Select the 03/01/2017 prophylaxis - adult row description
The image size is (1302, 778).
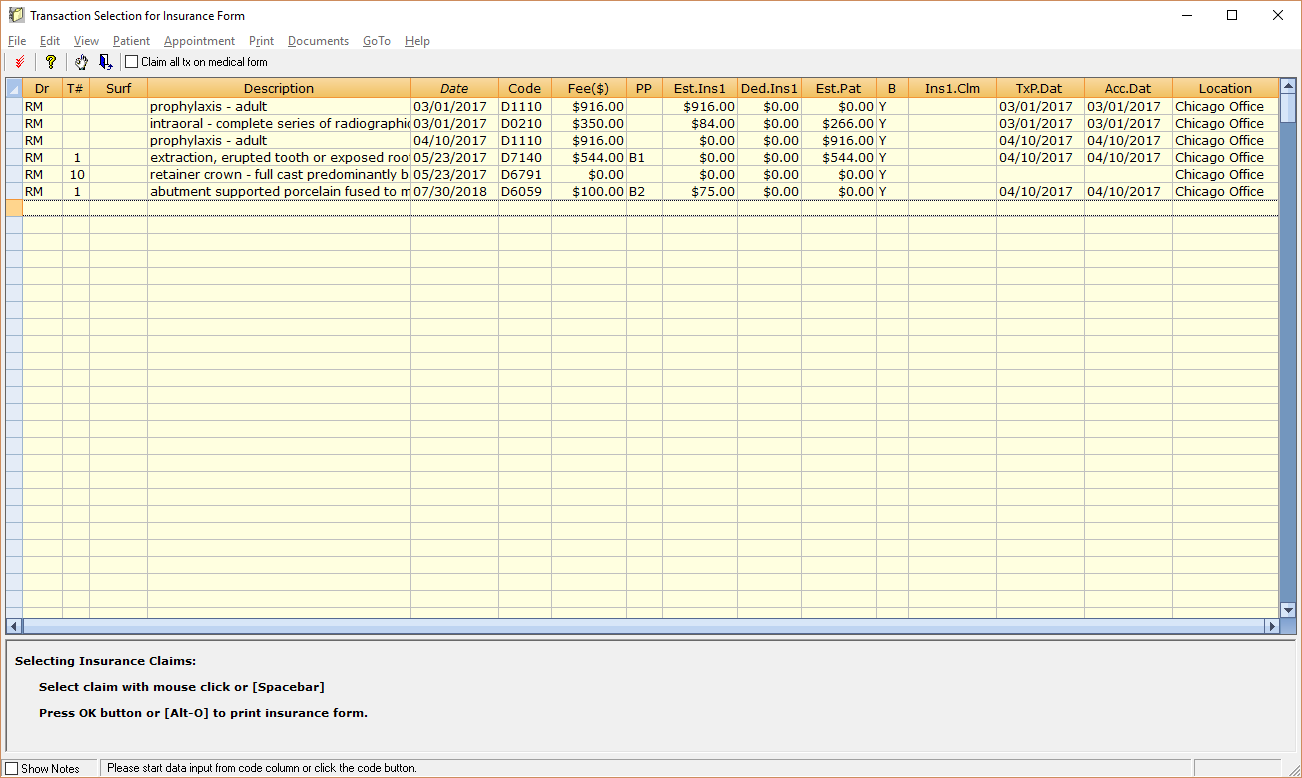click(x=279, y=106)
